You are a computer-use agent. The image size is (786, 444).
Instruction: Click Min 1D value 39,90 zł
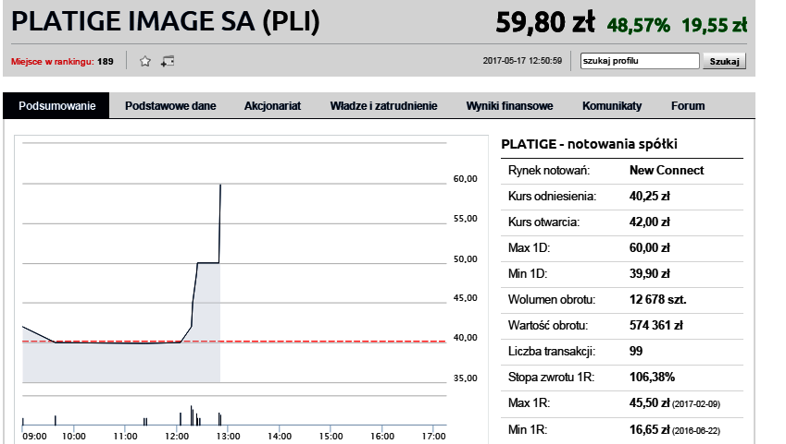(x=649, y=274)
